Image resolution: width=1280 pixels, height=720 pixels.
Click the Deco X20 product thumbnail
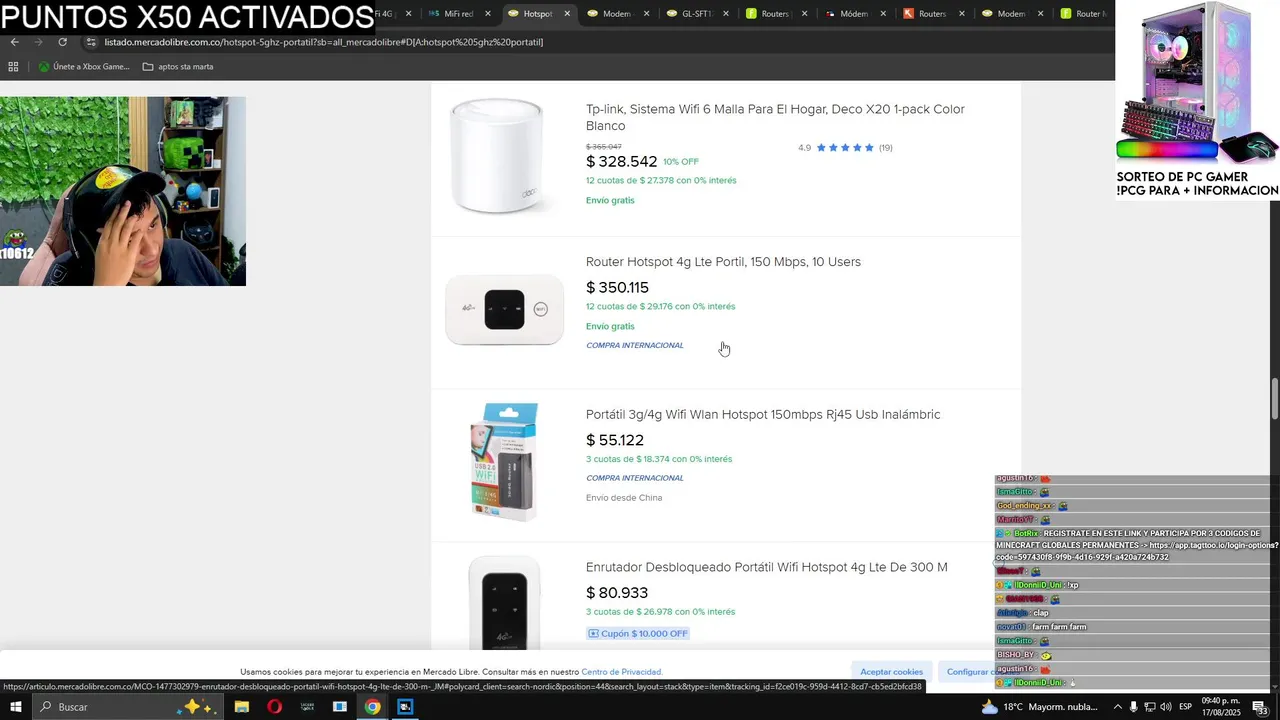click(x=497, y=156)
